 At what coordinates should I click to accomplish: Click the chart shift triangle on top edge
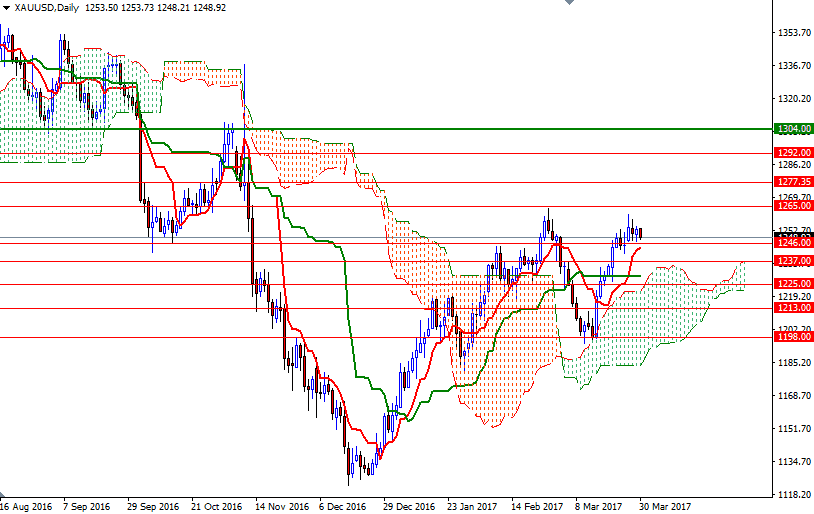click(568, 4)
